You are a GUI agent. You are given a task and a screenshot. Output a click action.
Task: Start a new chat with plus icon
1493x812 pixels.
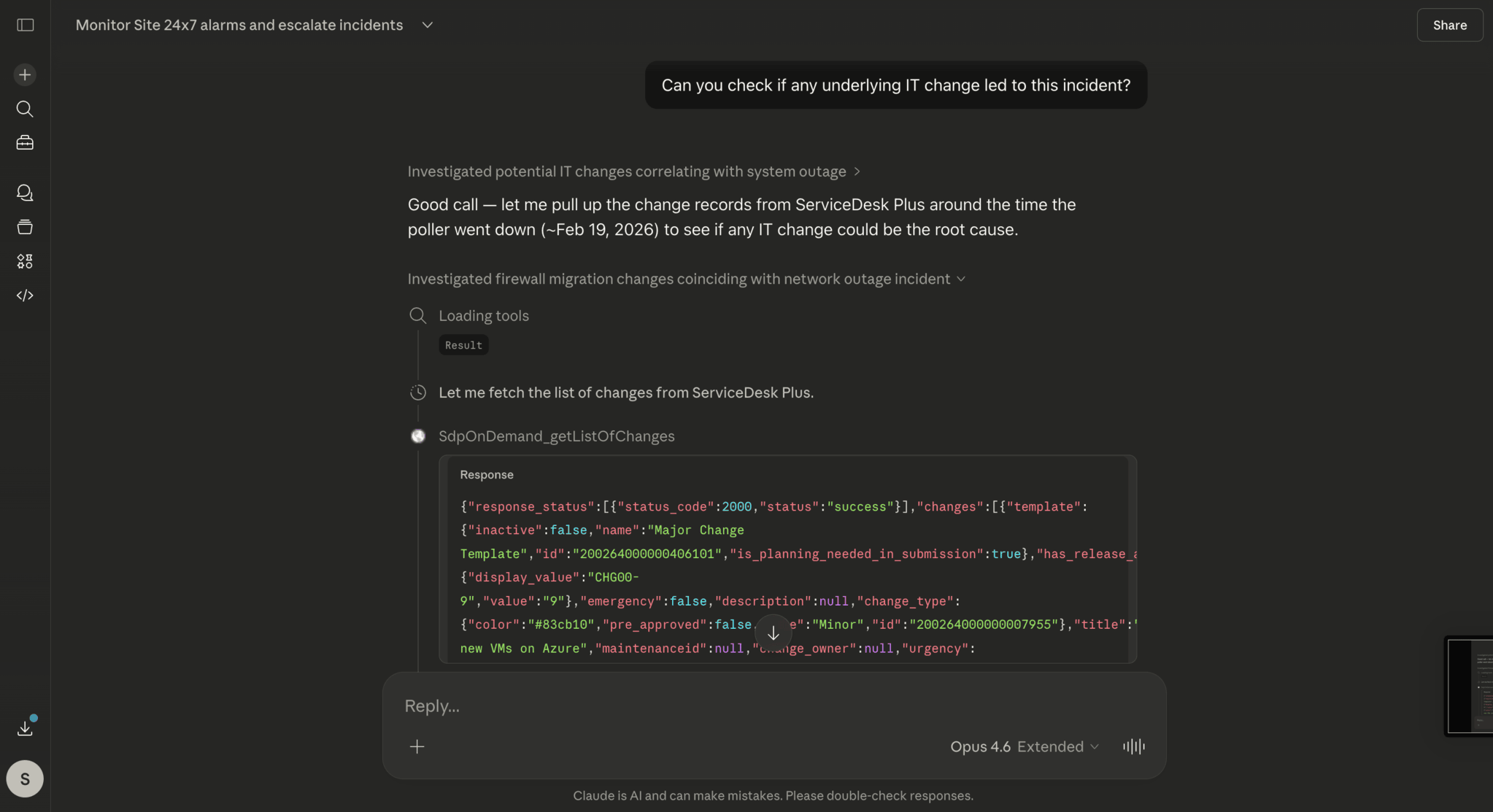point(25,74)
